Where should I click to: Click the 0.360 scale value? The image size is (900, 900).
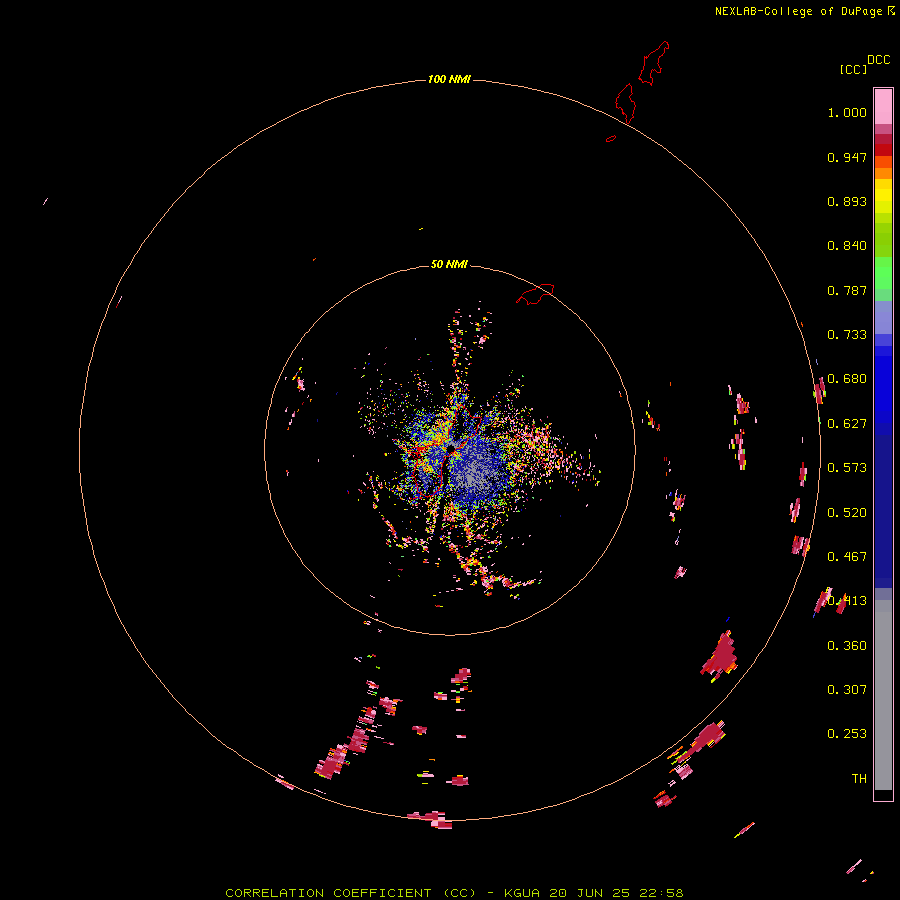click(x=847, y=646)
